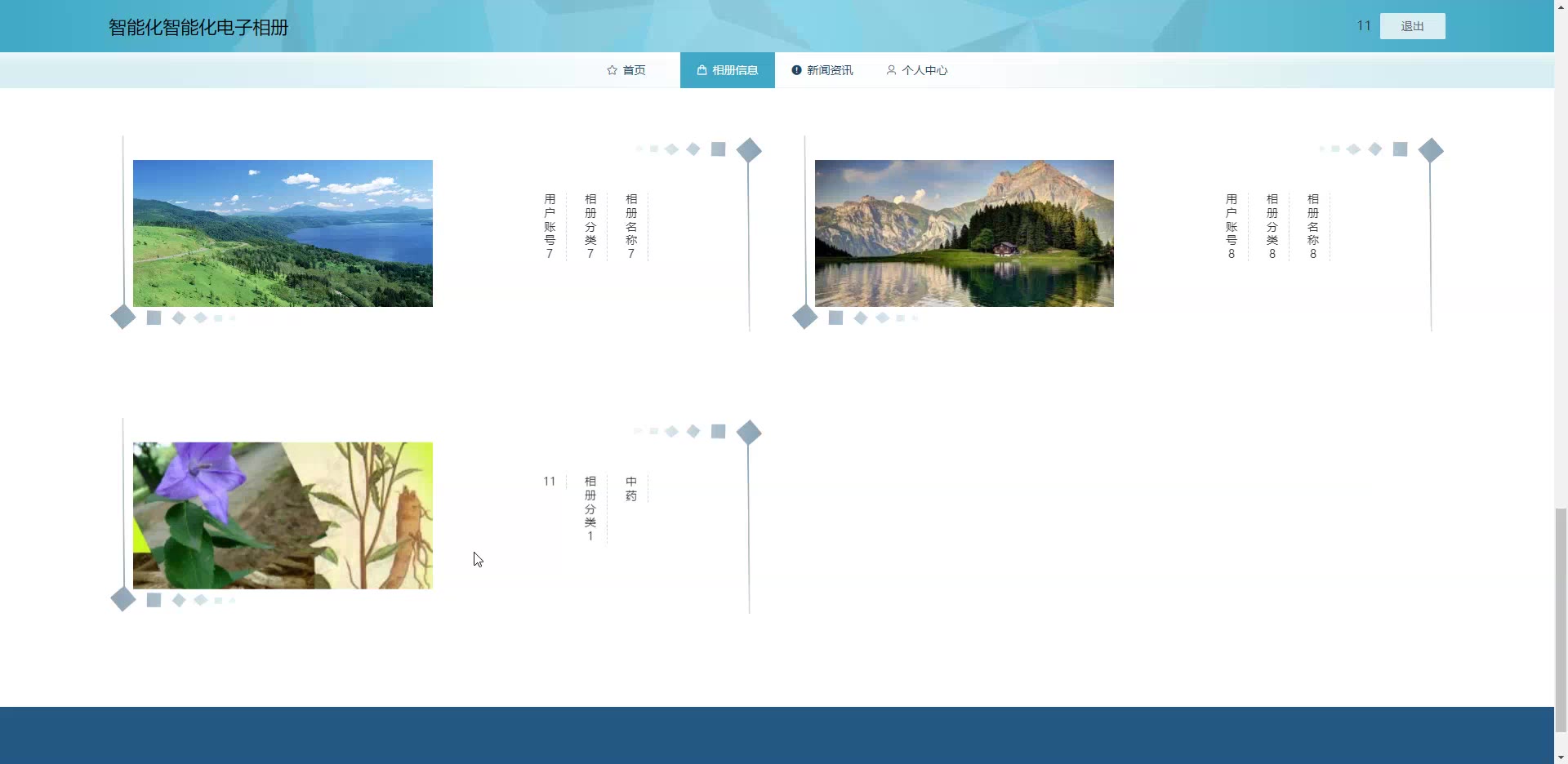The image size is (1568, 764).
Task: Click the vertical page scrollbar thumb
Action: tap(1561, 620)
